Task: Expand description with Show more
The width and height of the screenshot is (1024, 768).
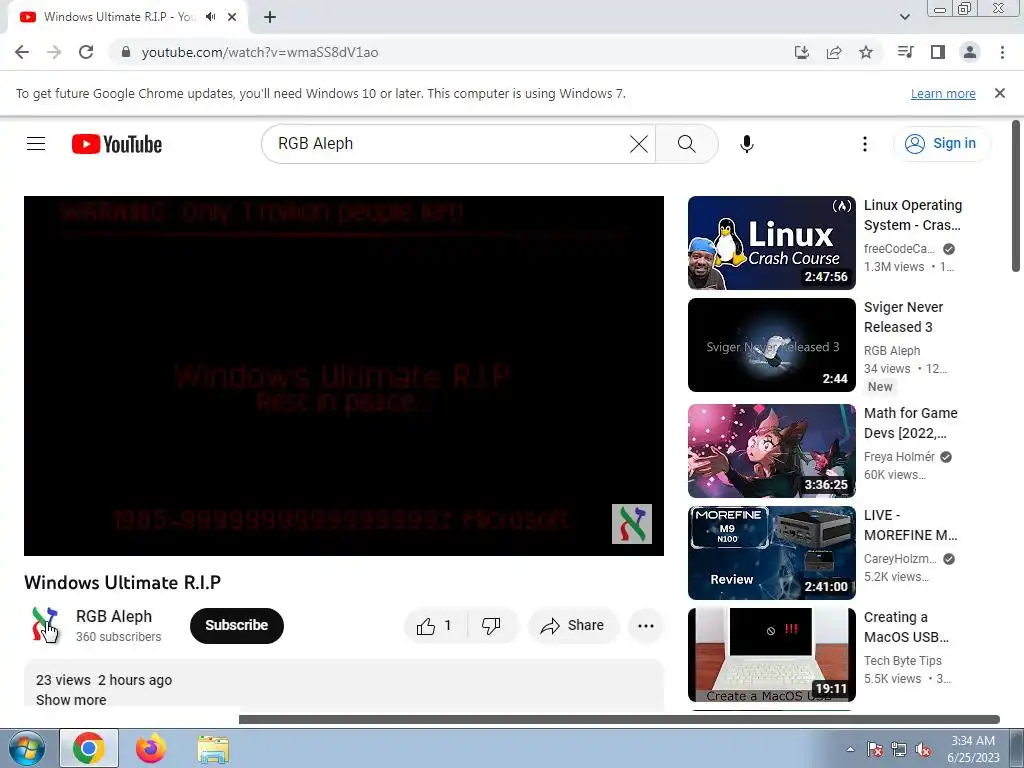Action: 71,699
